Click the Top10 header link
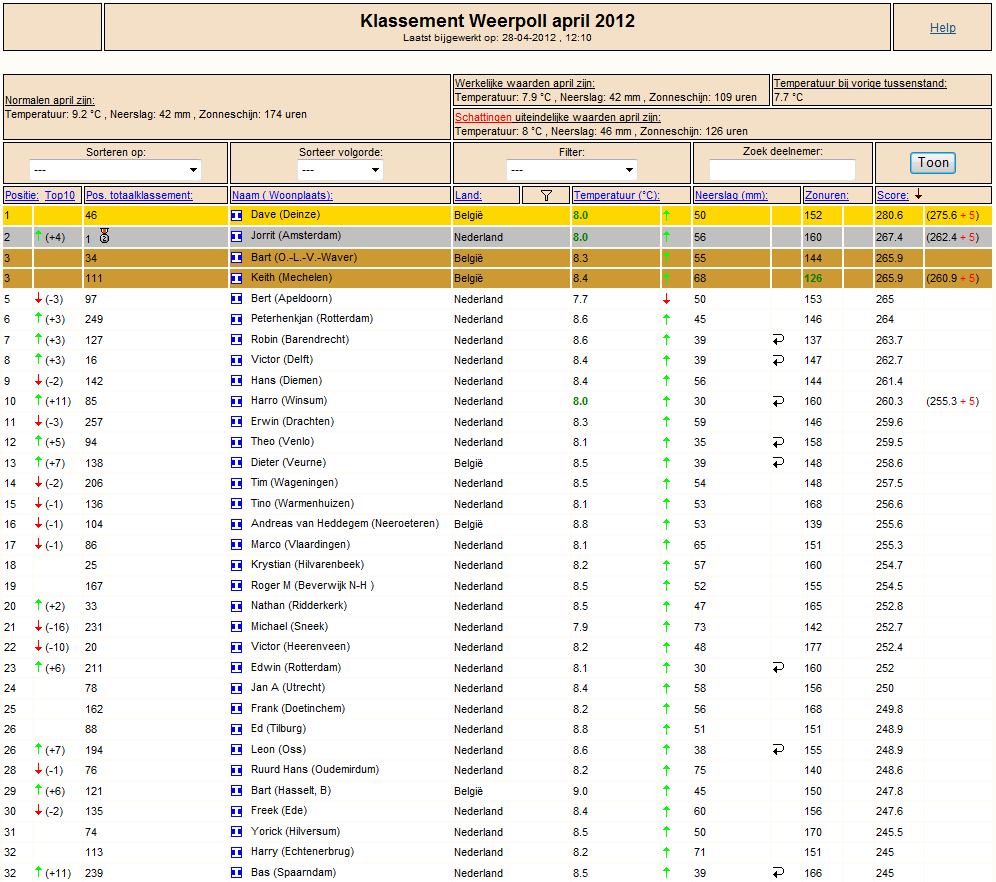Screen dimensions: 996x882 pyautogui.click(x=60, y=195)
